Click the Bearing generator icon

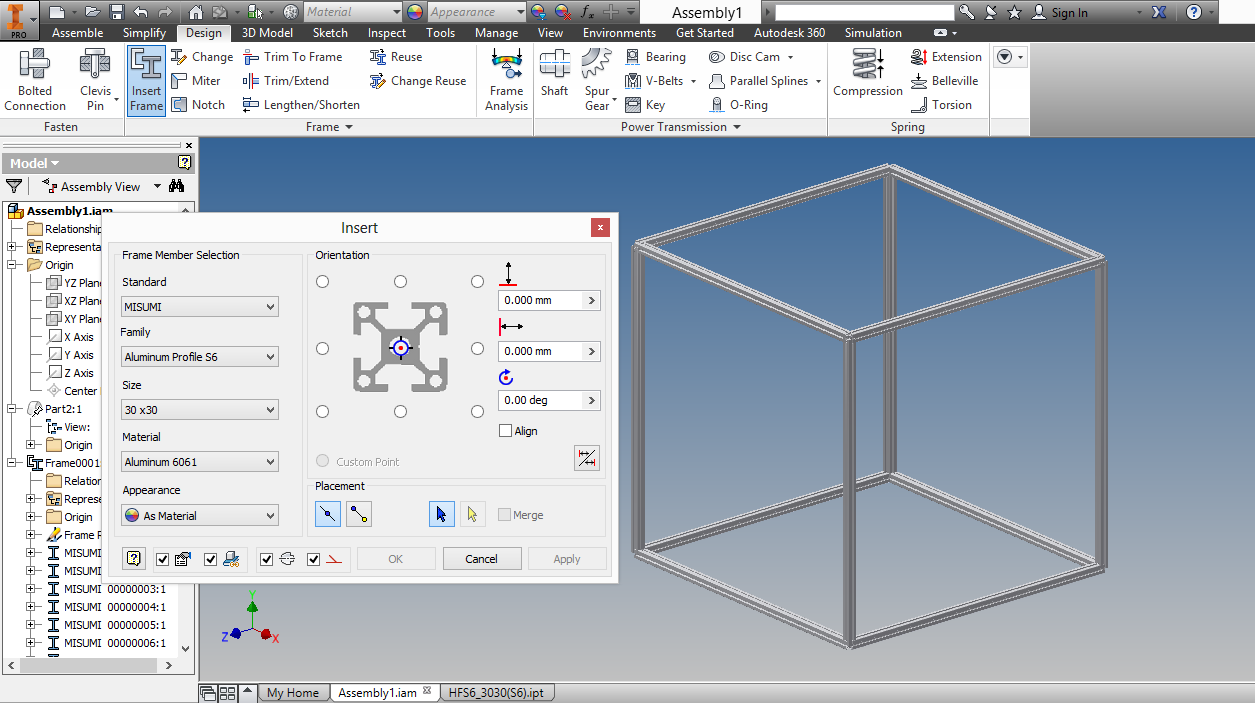tap(632, 57)
